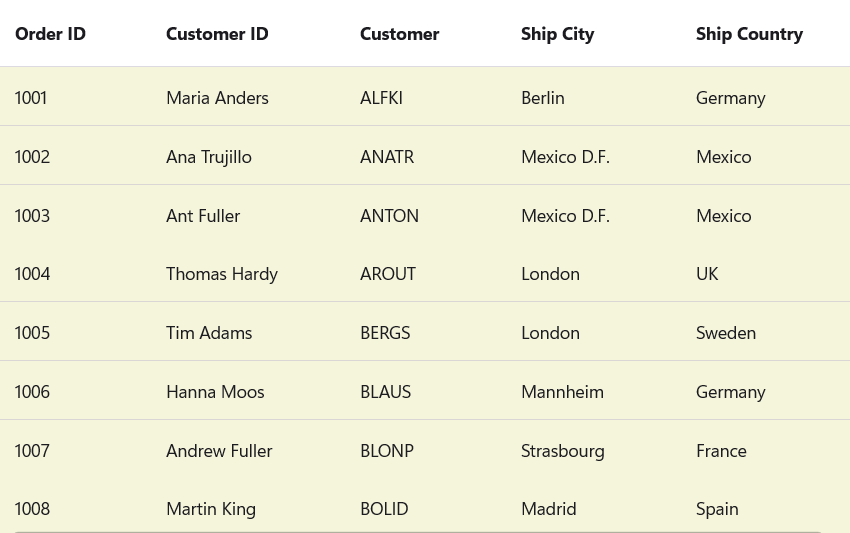Select the Sweden ship country cell

click(x=726, y=333)
